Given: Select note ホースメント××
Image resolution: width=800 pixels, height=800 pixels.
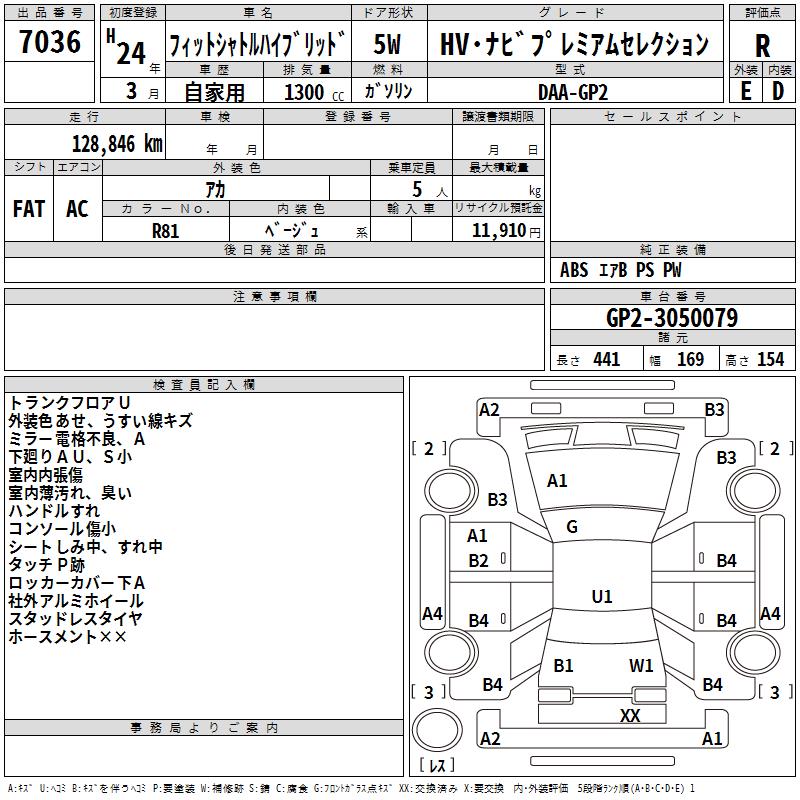Looking at the screenshot, I should [x=67, y=637].
